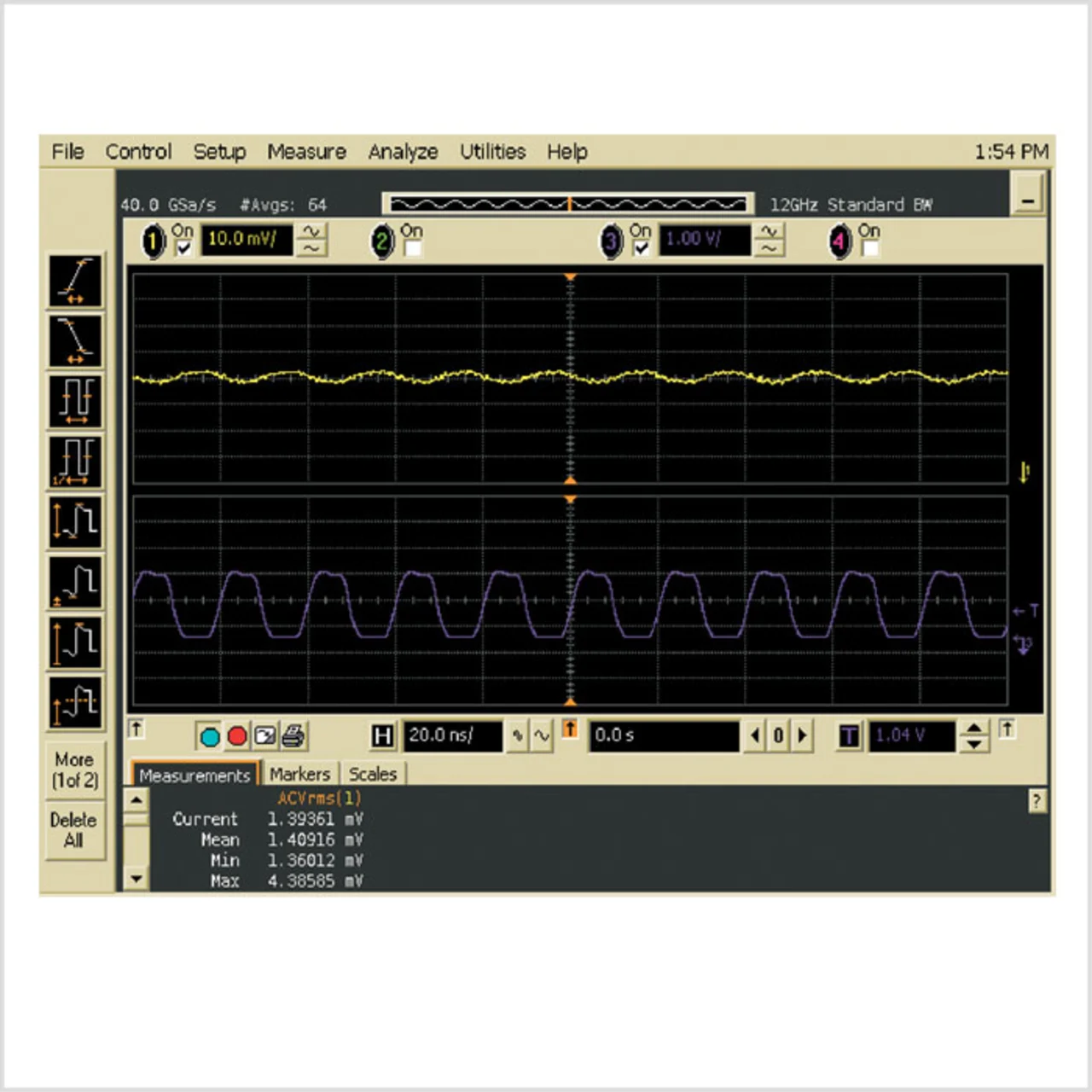Switch to the Markers tab
Screen dimensions: 1092x1092
pos(299,774)
